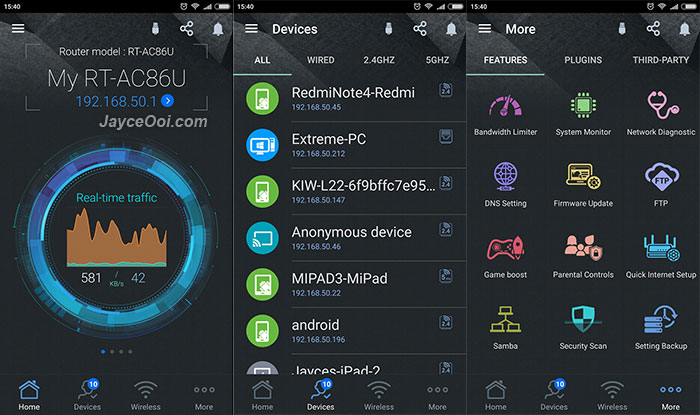Run Security Scan feature

click(583, 328)
